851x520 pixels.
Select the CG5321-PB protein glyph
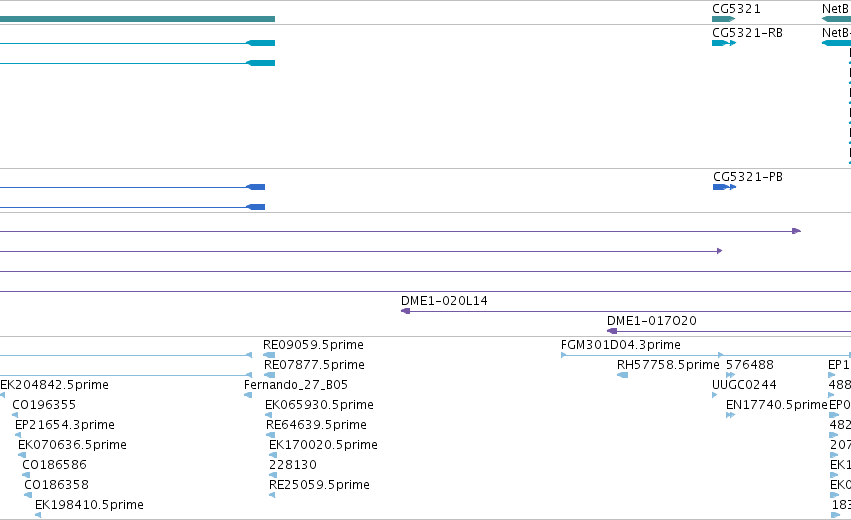[x=725, y=187]
